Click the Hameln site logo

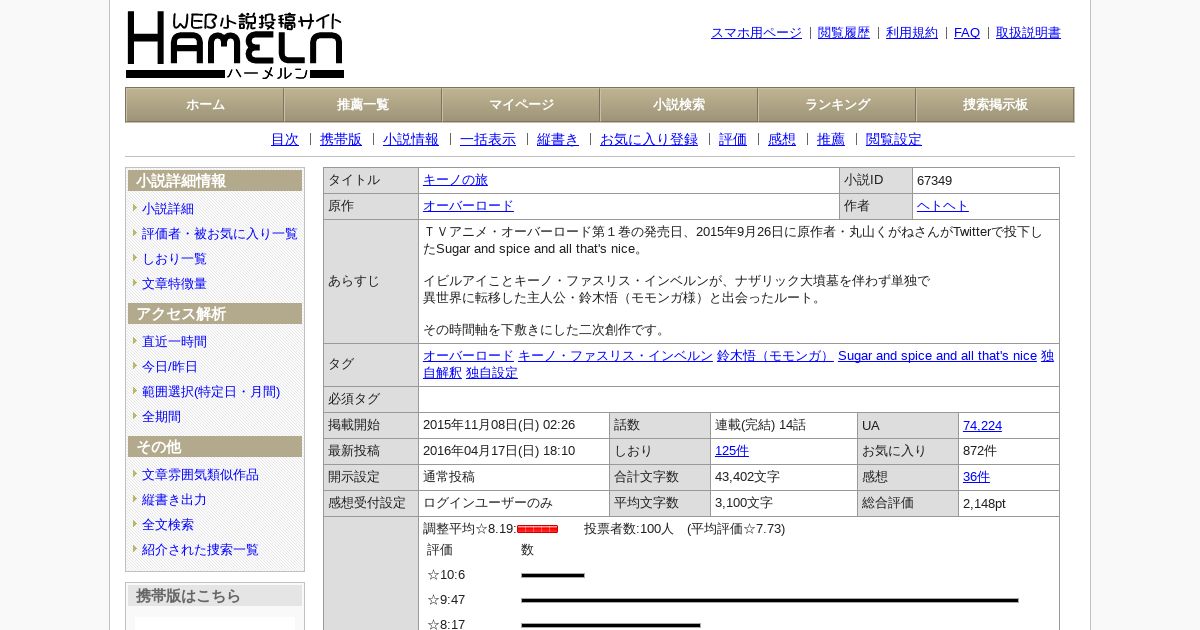[x=235, y=45]
